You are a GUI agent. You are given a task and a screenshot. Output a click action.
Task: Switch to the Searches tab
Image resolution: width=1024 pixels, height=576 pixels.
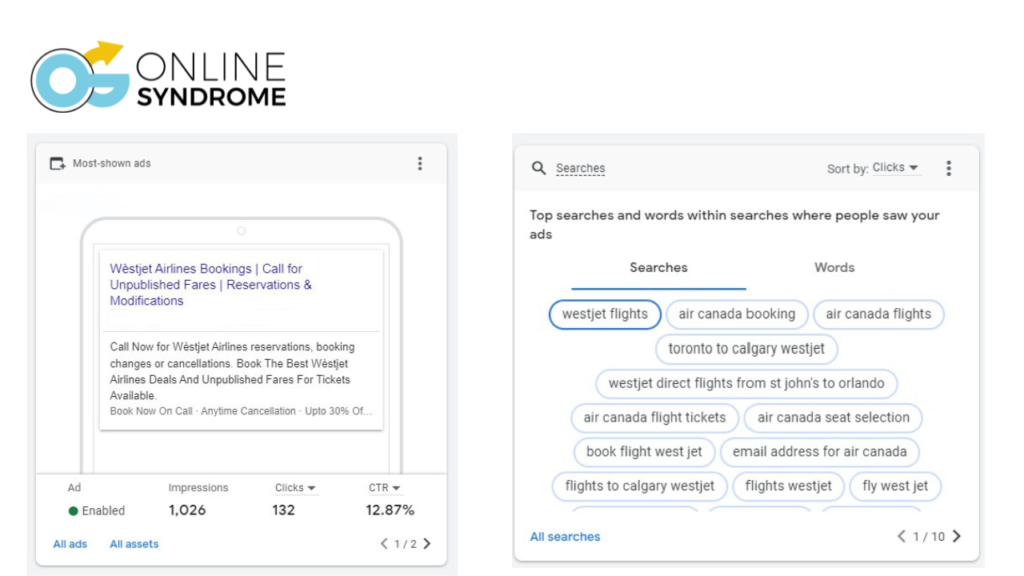pyautogui.click(x=658, y=268)
